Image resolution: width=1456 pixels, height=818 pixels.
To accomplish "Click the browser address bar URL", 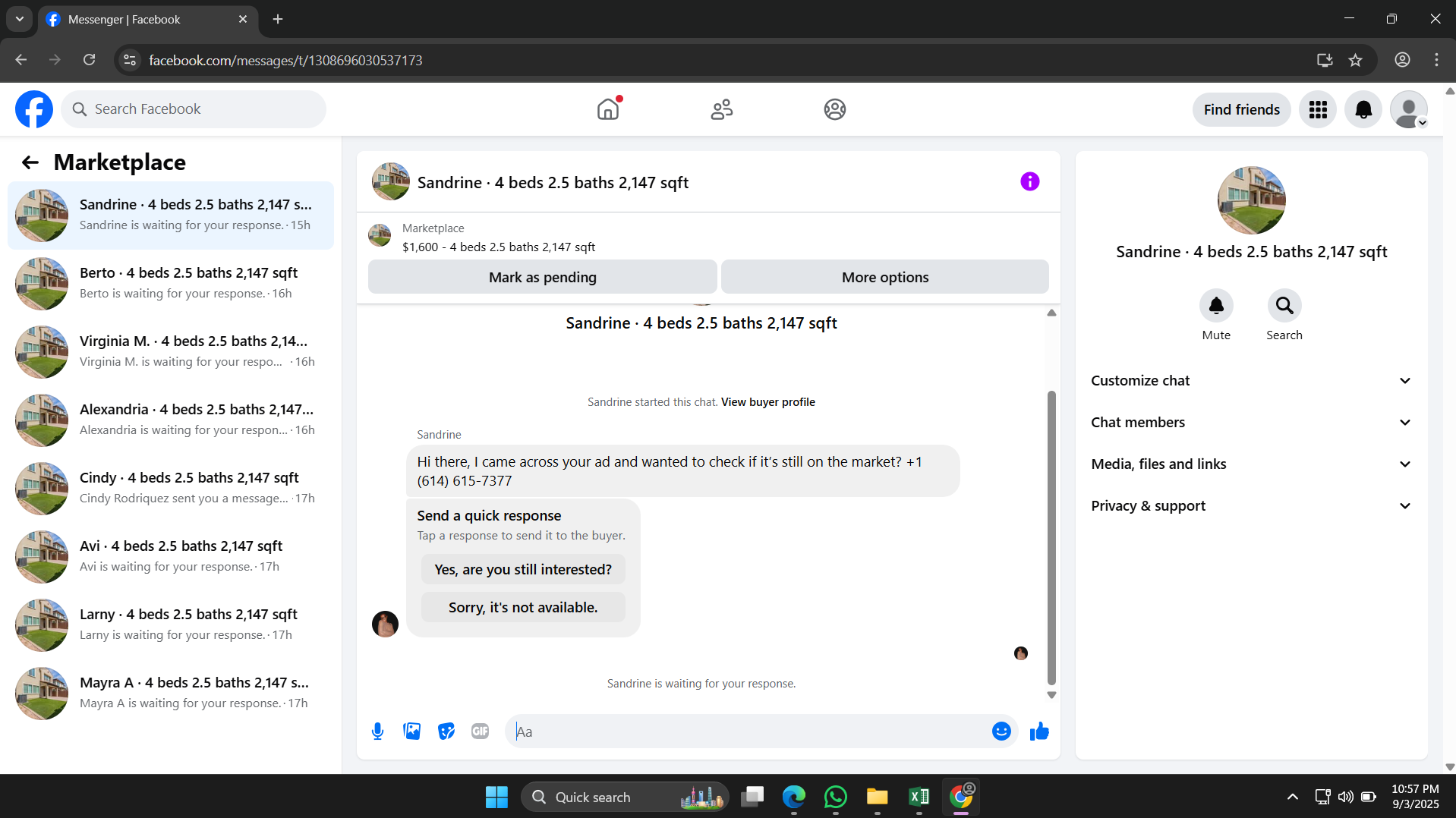I will pyautogui.click(x=285, y=60).
